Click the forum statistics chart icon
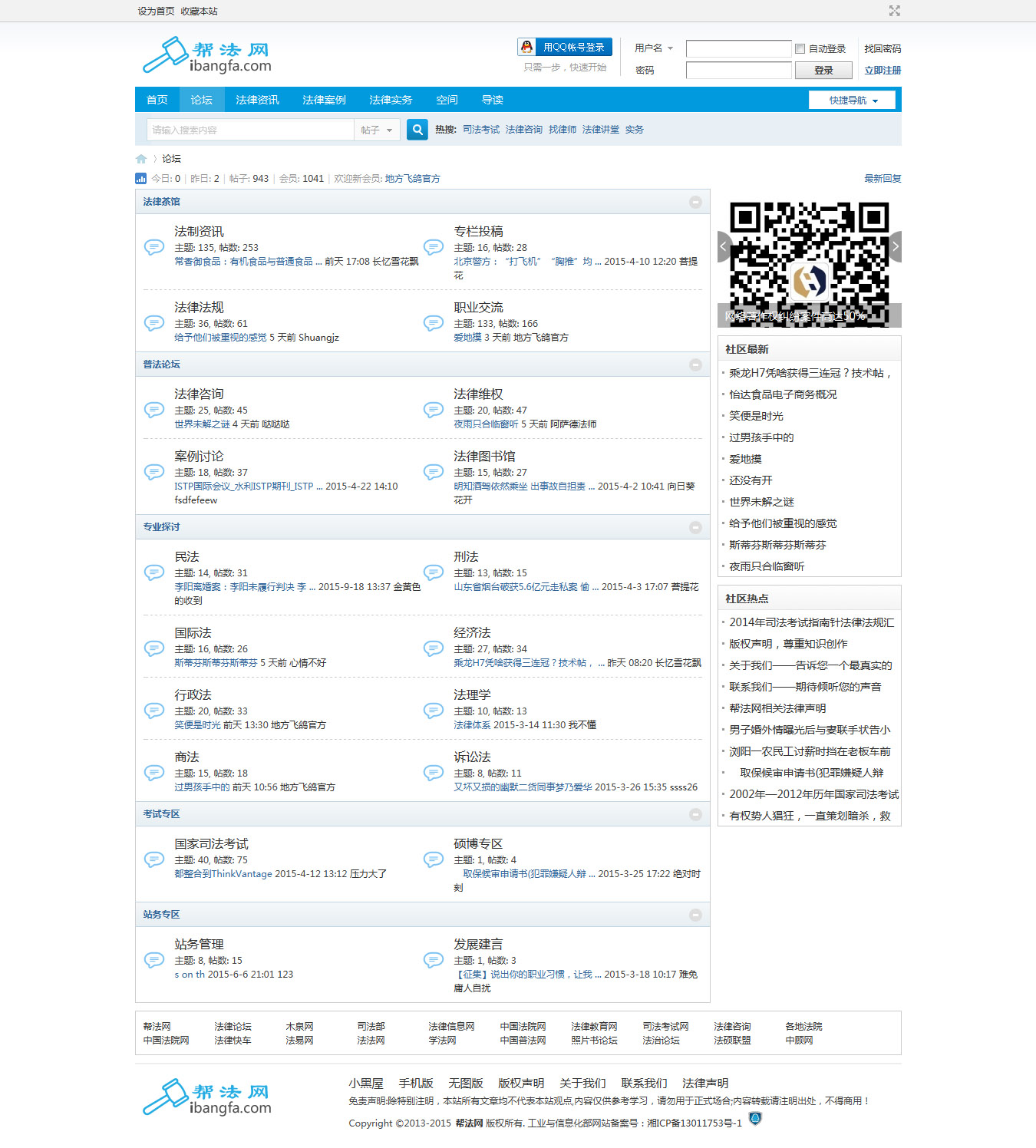Viewport: 1036px width, 1148px height. [140, 178]
